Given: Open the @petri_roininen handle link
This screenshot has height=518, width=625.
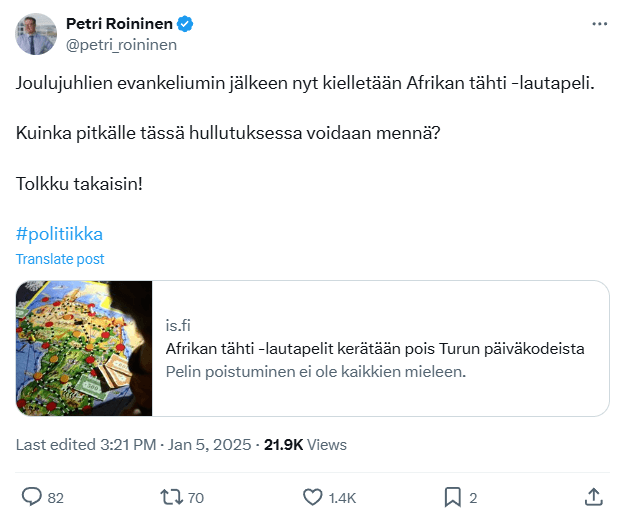Looking at the screenshot, I should (121, 44).
